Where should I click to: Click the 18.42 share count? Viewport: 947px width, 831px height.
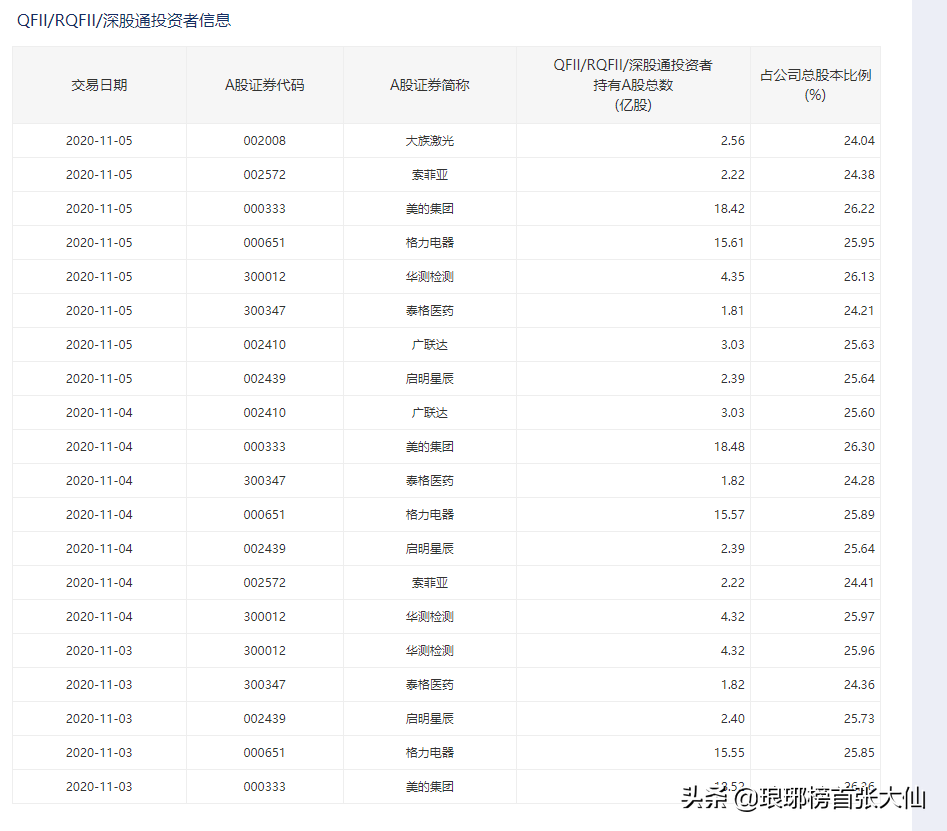[729, 208]
